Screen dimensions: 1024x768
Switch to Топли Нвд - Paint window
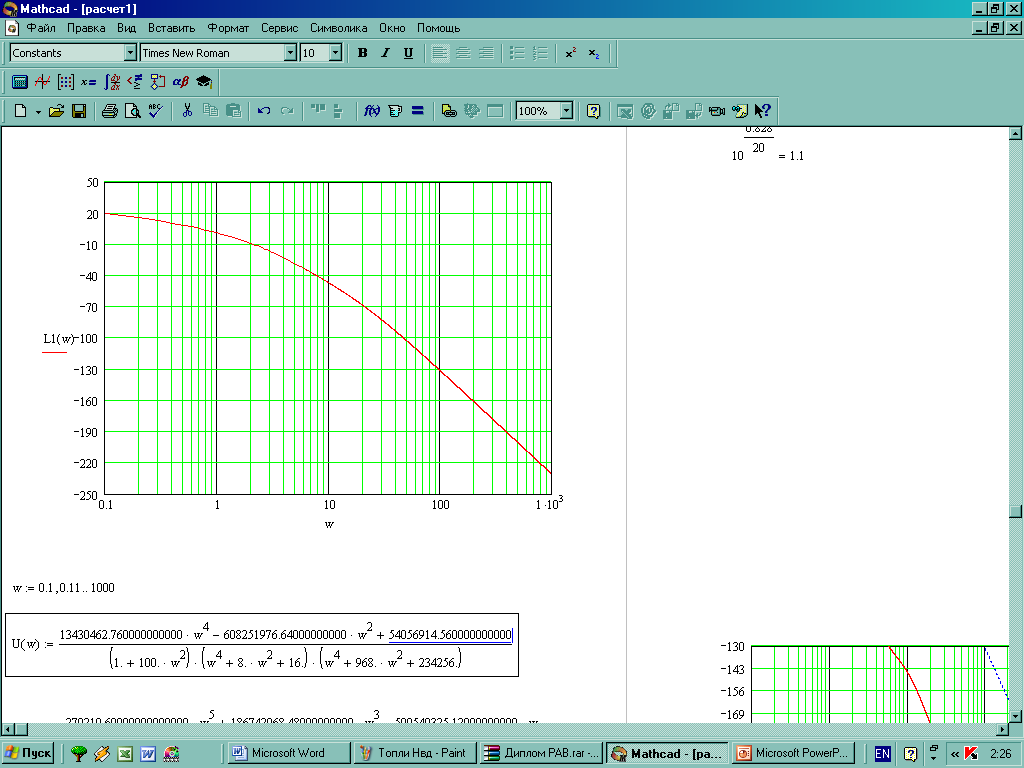(x=415, y=753)
